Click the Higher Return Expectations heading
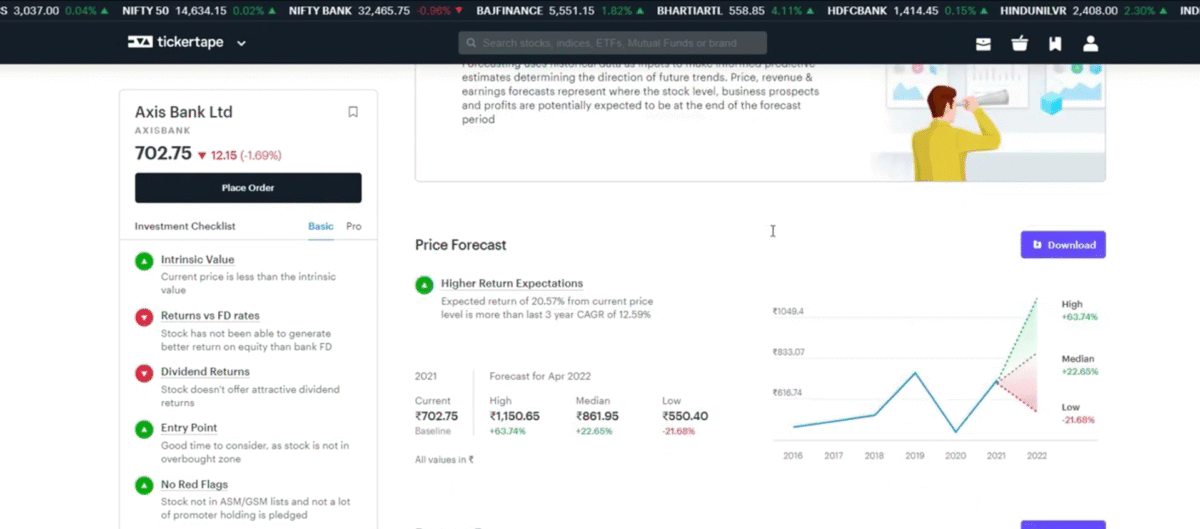 coord(512,284)
